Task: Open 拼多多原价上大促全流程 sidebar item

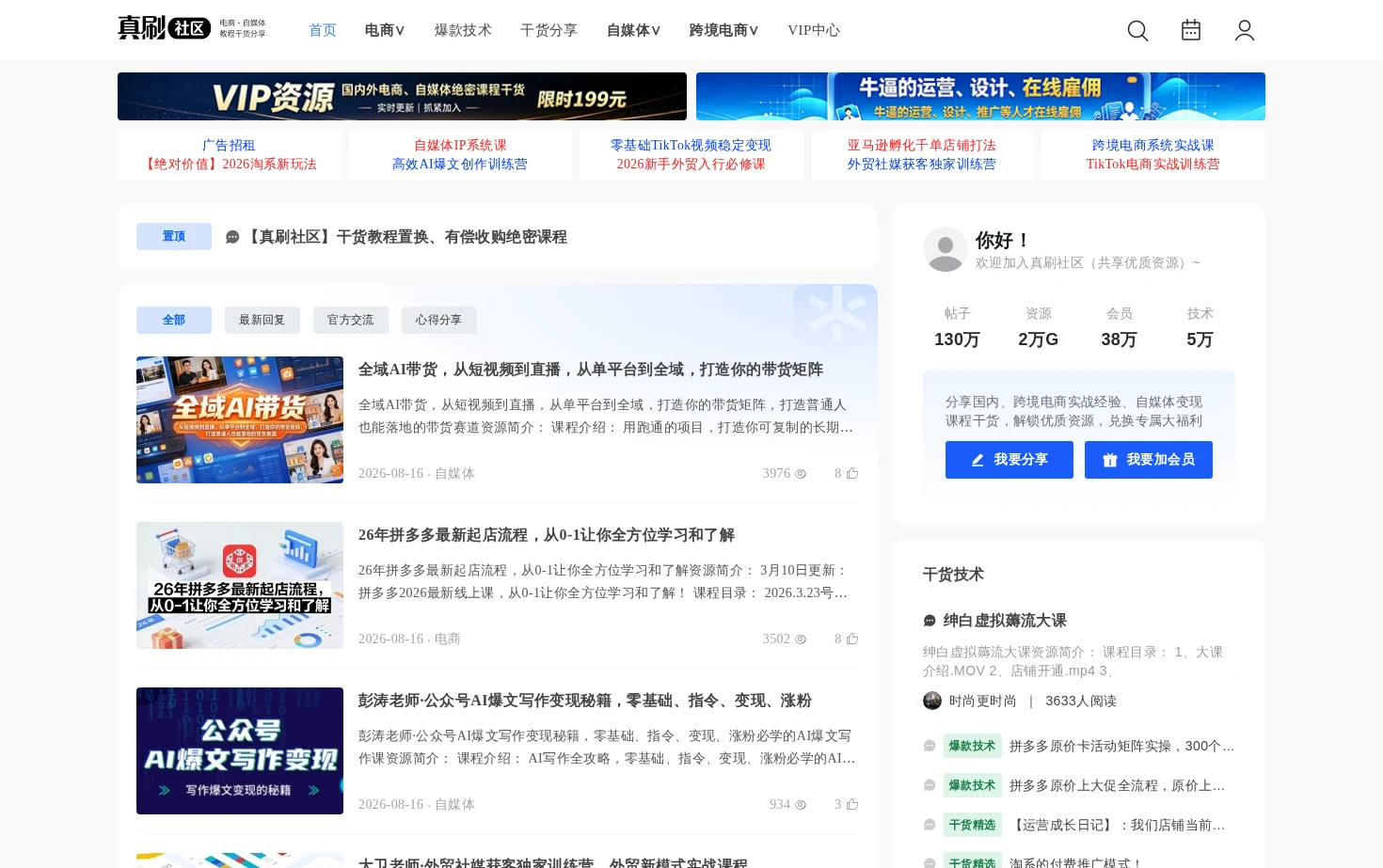Action: click(x=1117, y=785)
